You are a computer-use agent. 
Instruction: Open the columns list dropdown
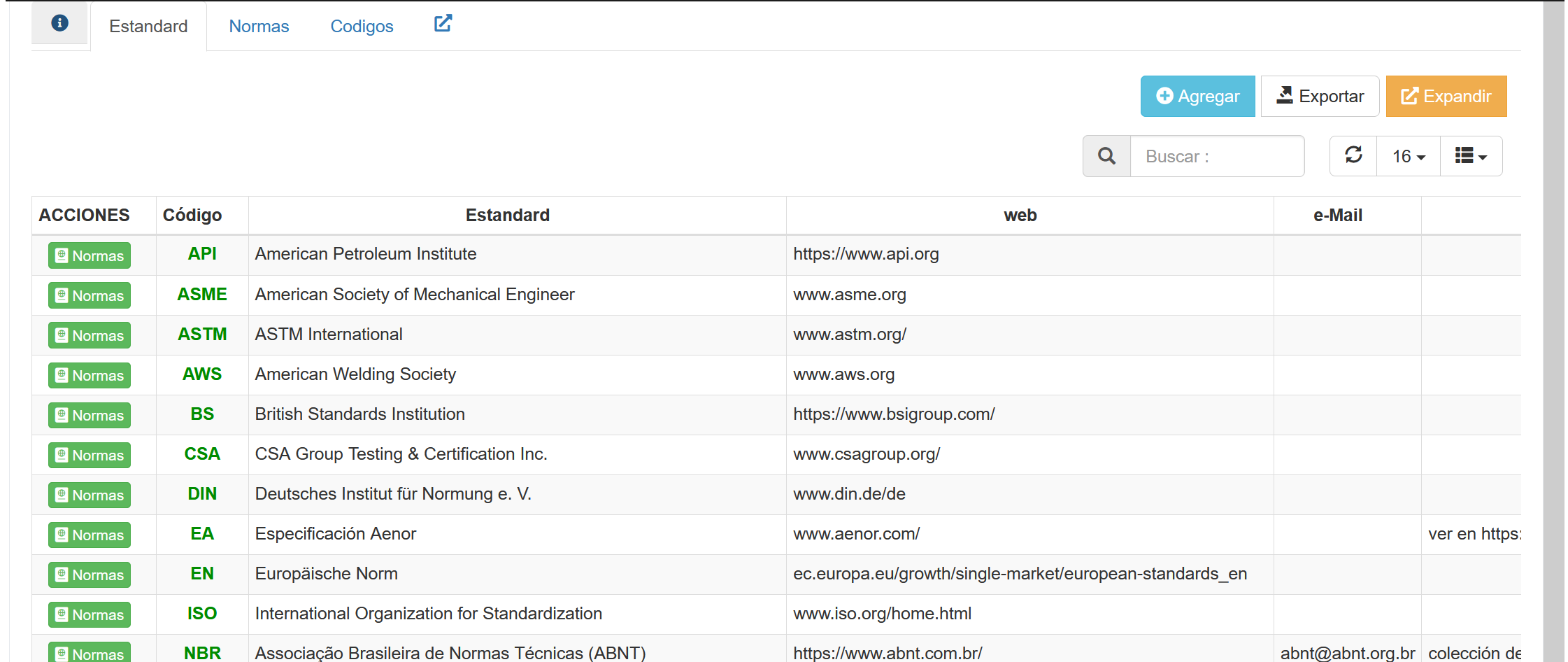[x=1470, y=156]
